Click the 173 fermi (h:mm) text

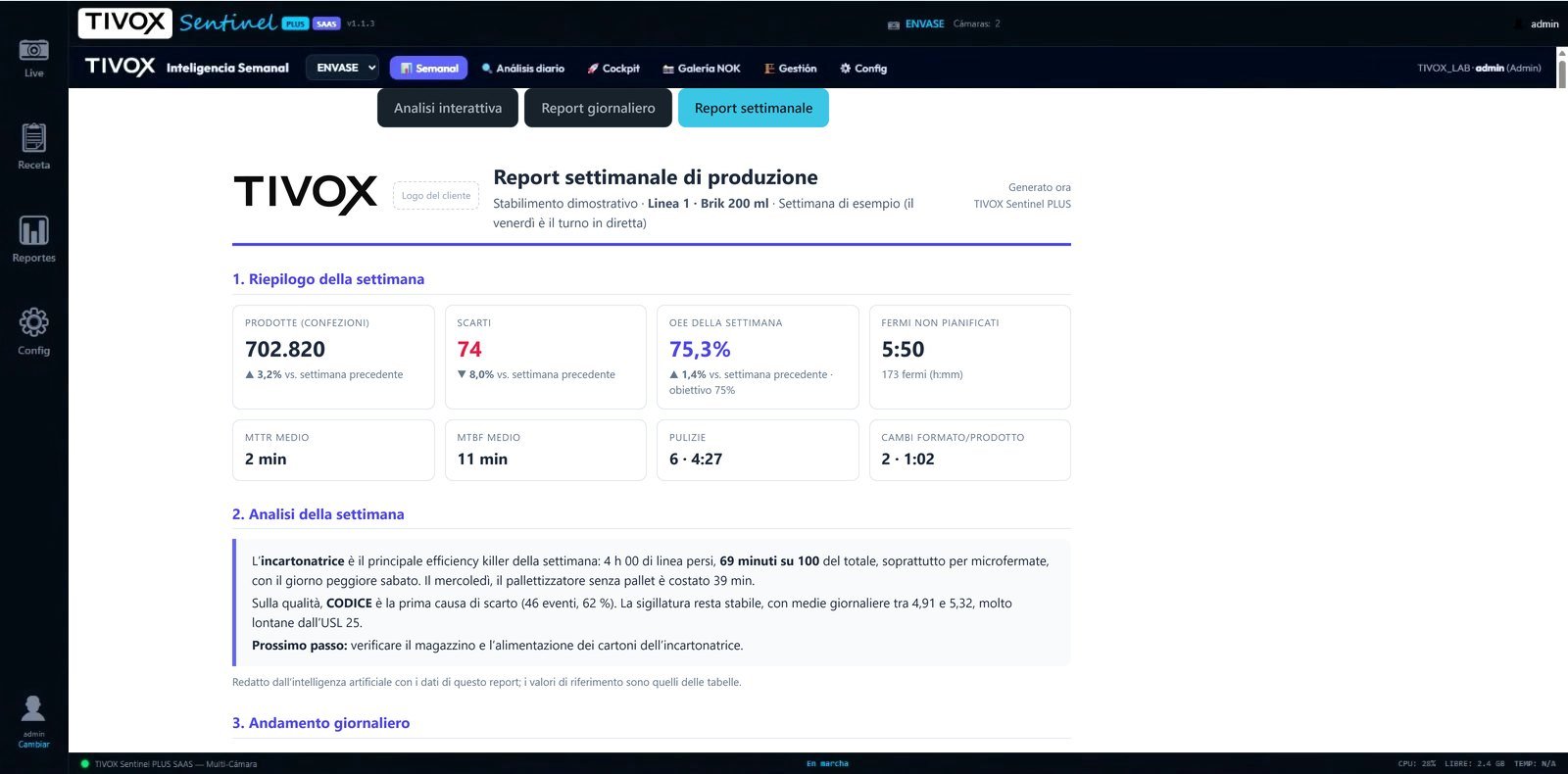pos(922,375)
